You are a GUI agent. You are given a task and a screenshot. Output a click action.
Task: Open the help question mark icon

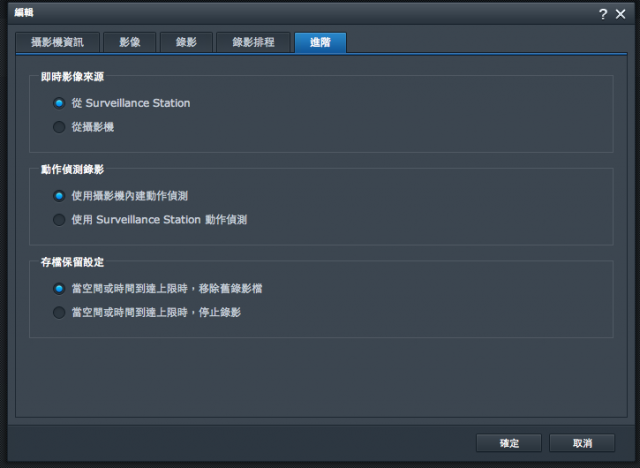click(602, 13)
